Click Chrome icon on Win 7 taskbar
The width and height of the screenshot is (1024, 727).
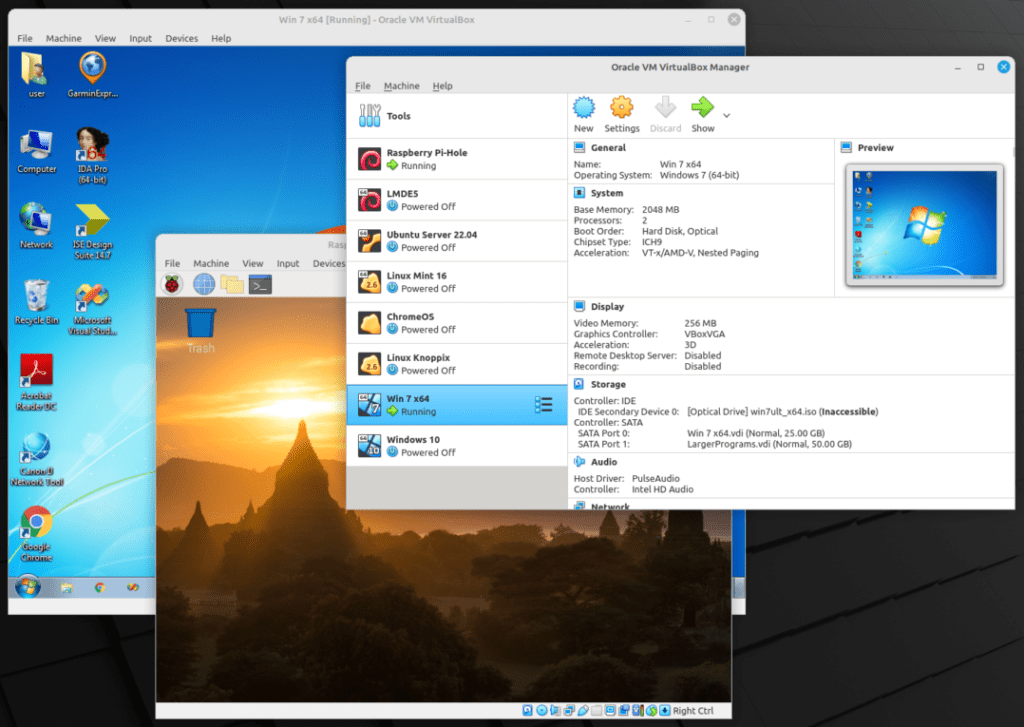(x=100, y=588)
